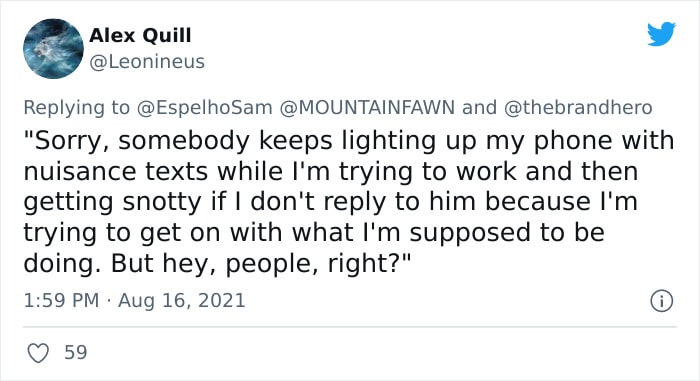This screenshot has width=700, height=381.
Task: Click the tweet line starting "Sorry, somebody"
Action: click(x=349, y=141)
